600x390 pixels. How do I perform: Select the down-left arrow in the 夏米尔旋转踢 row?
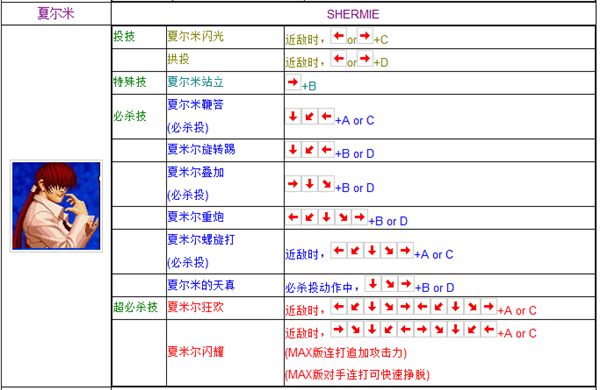click(x=310, y=150)
